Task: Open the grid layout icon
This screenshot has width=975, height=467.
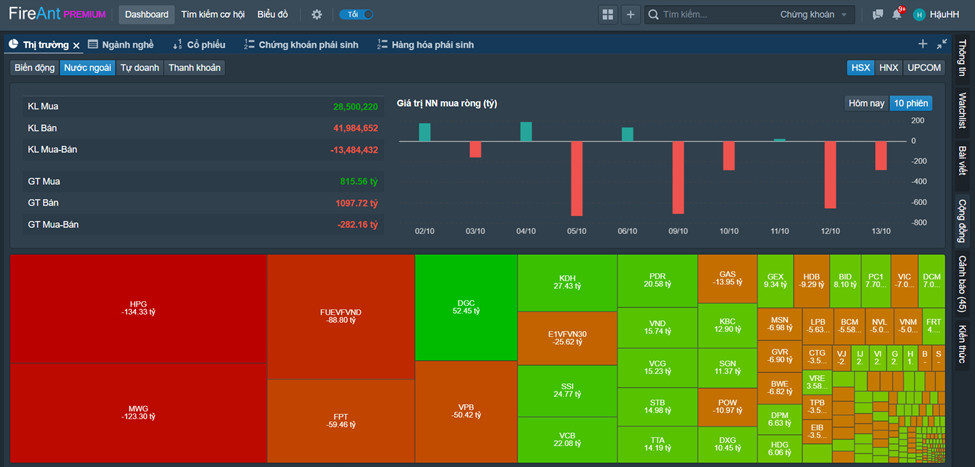Action: coord(608,14)
